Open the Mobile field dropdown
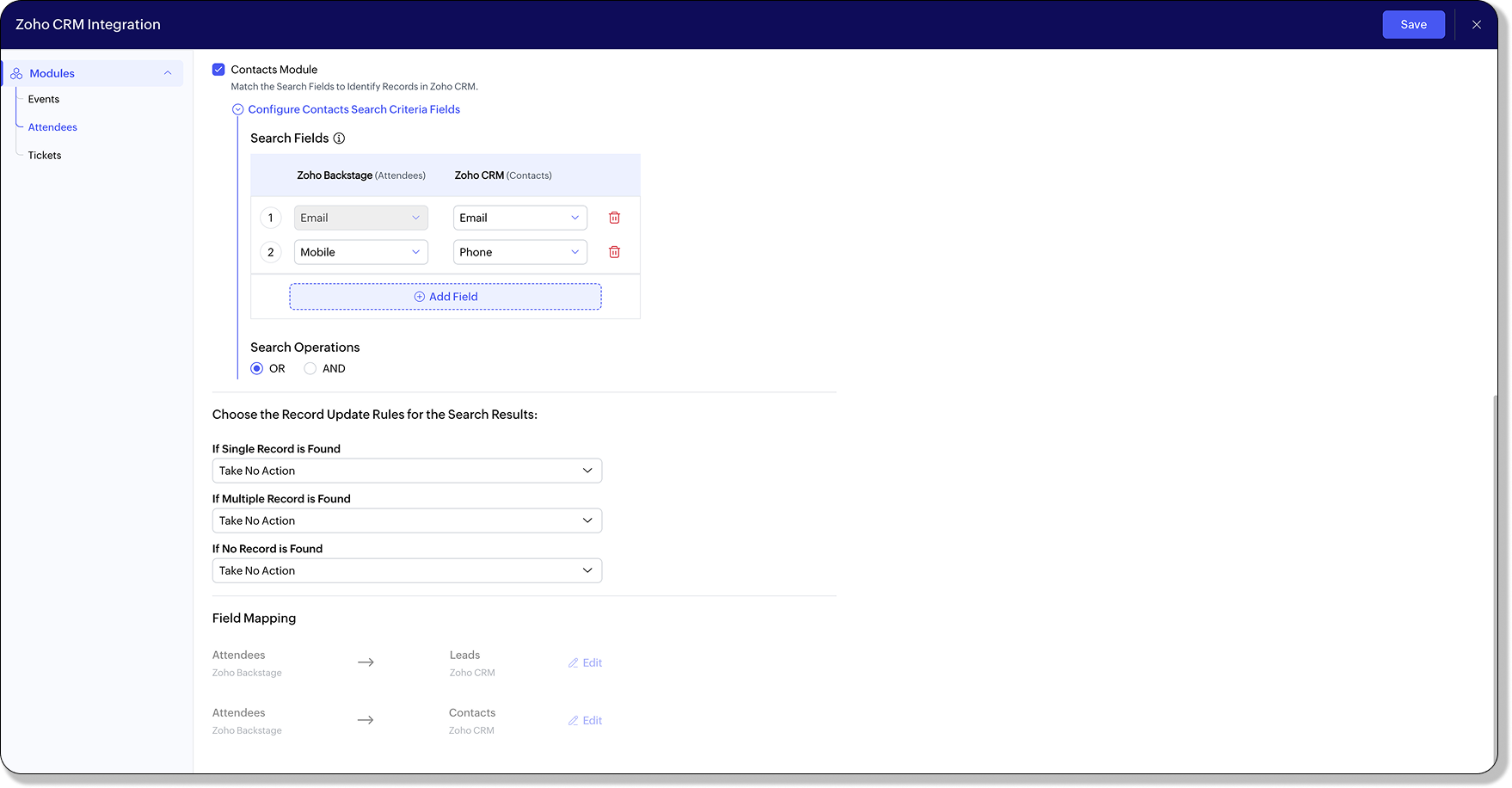1512x788 pixels. click(361, 252)
